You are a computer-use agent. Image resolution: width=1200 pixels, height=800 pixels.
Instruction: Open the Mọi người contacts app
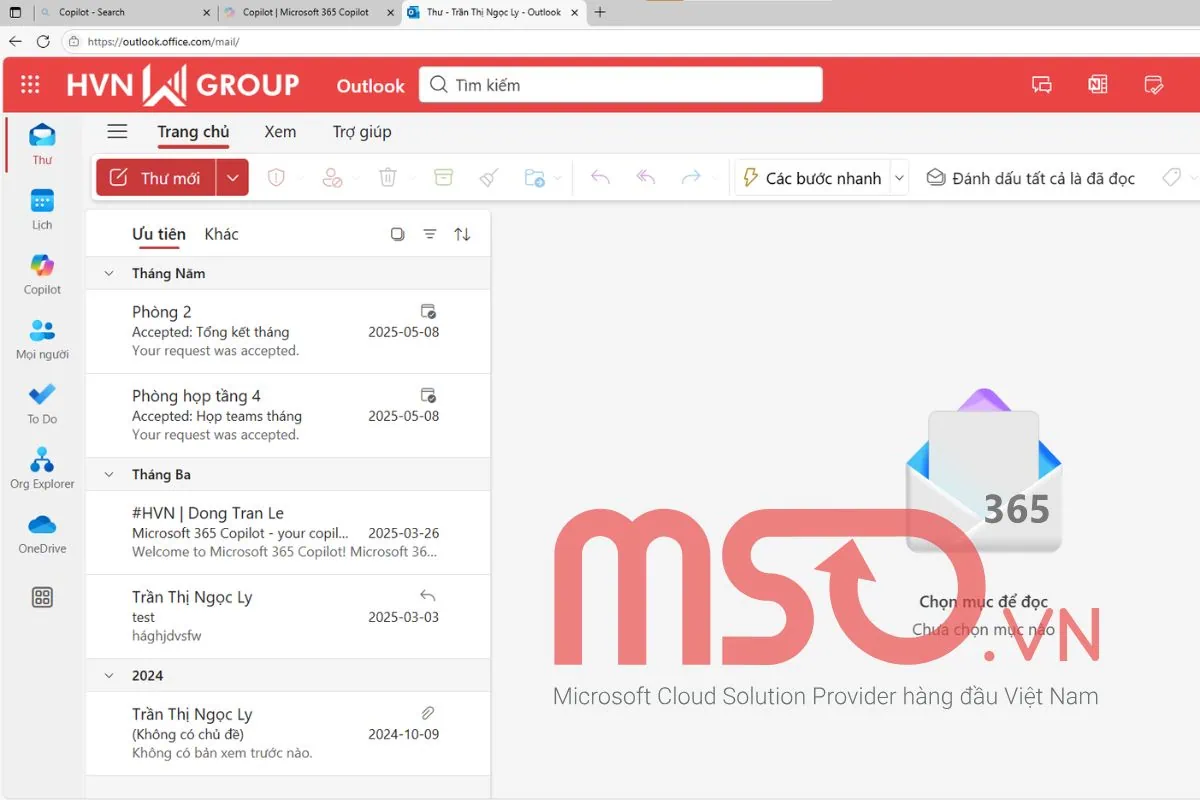pyautogui.click(x=42, y=338)
